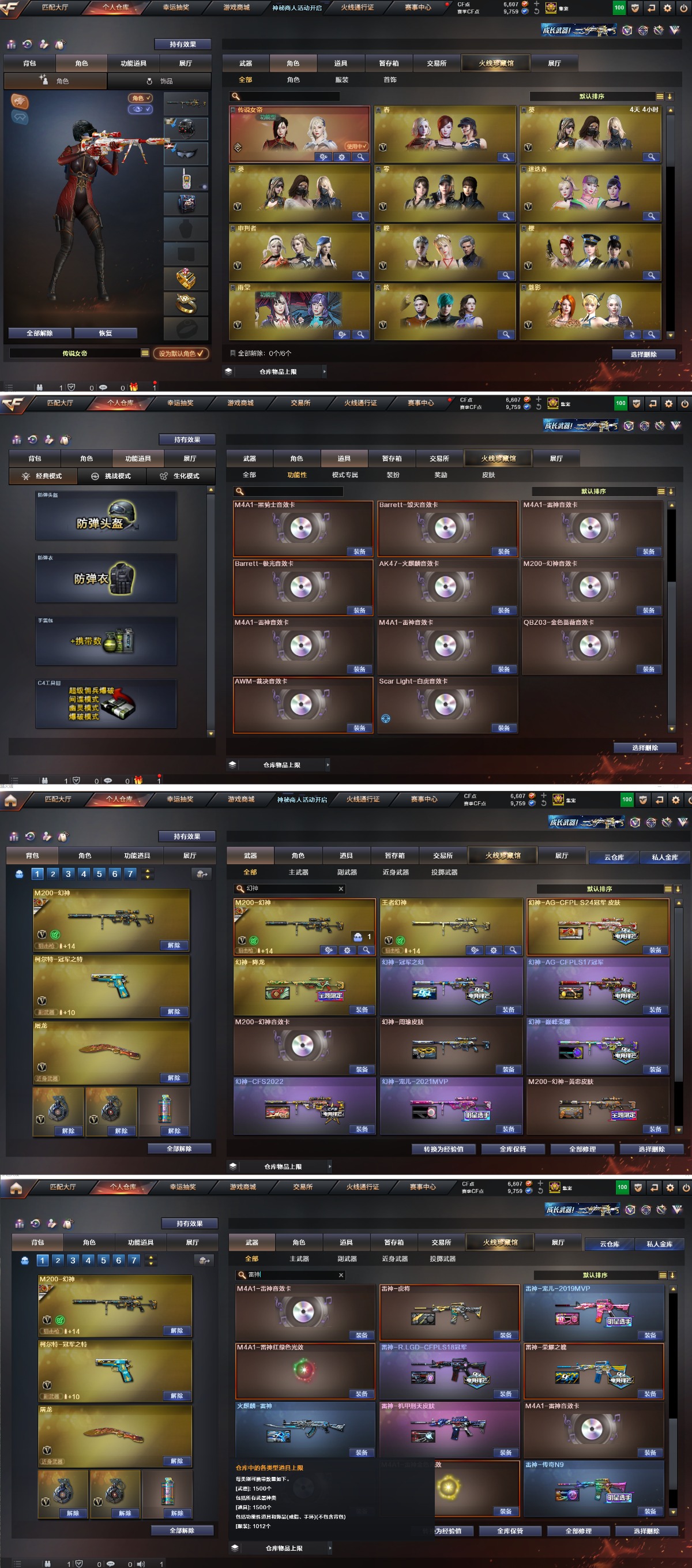Switch to the 饰品 tab

point(160,81)
